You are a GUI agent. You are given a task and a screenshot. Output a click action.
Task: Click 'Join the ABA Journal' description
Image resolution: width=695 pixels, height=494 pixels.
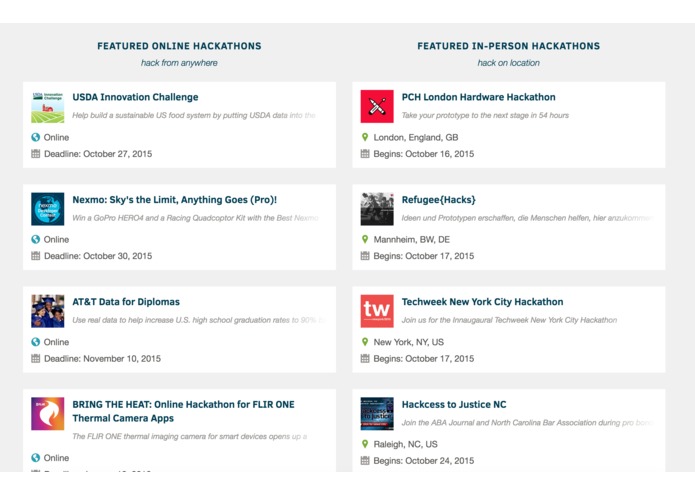(527, 423)
